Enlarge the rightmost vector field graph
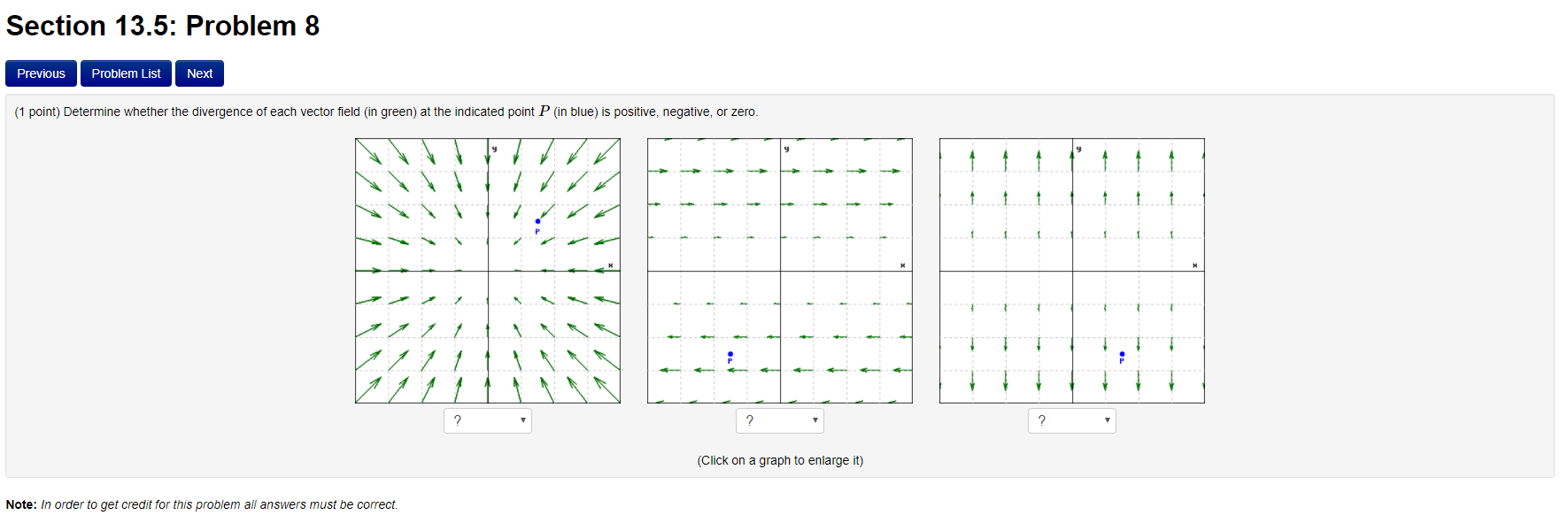 coord(1071,270)
